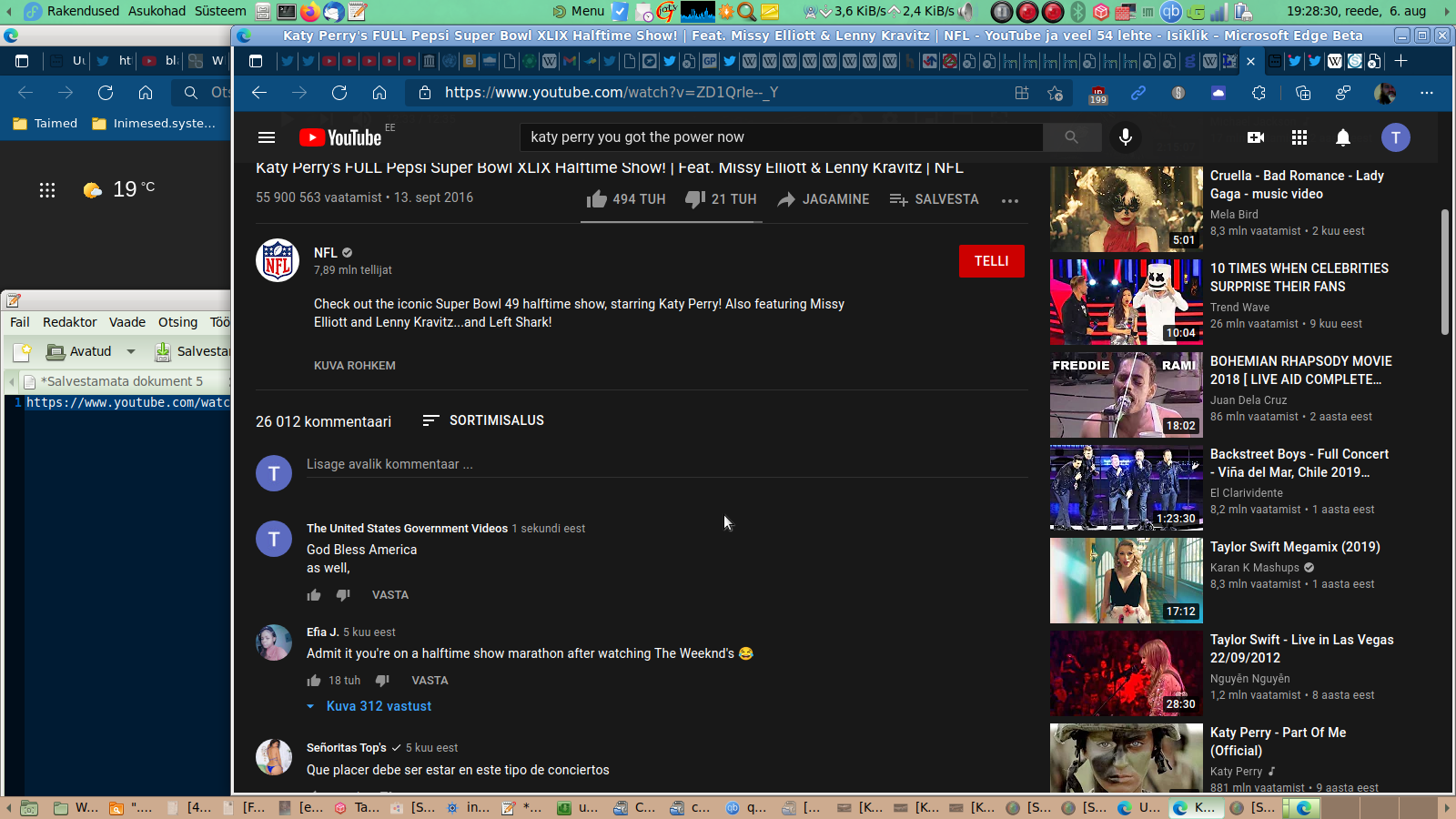Save the video with SALVESTA
1456x819 pixels.
pos(934,199)
